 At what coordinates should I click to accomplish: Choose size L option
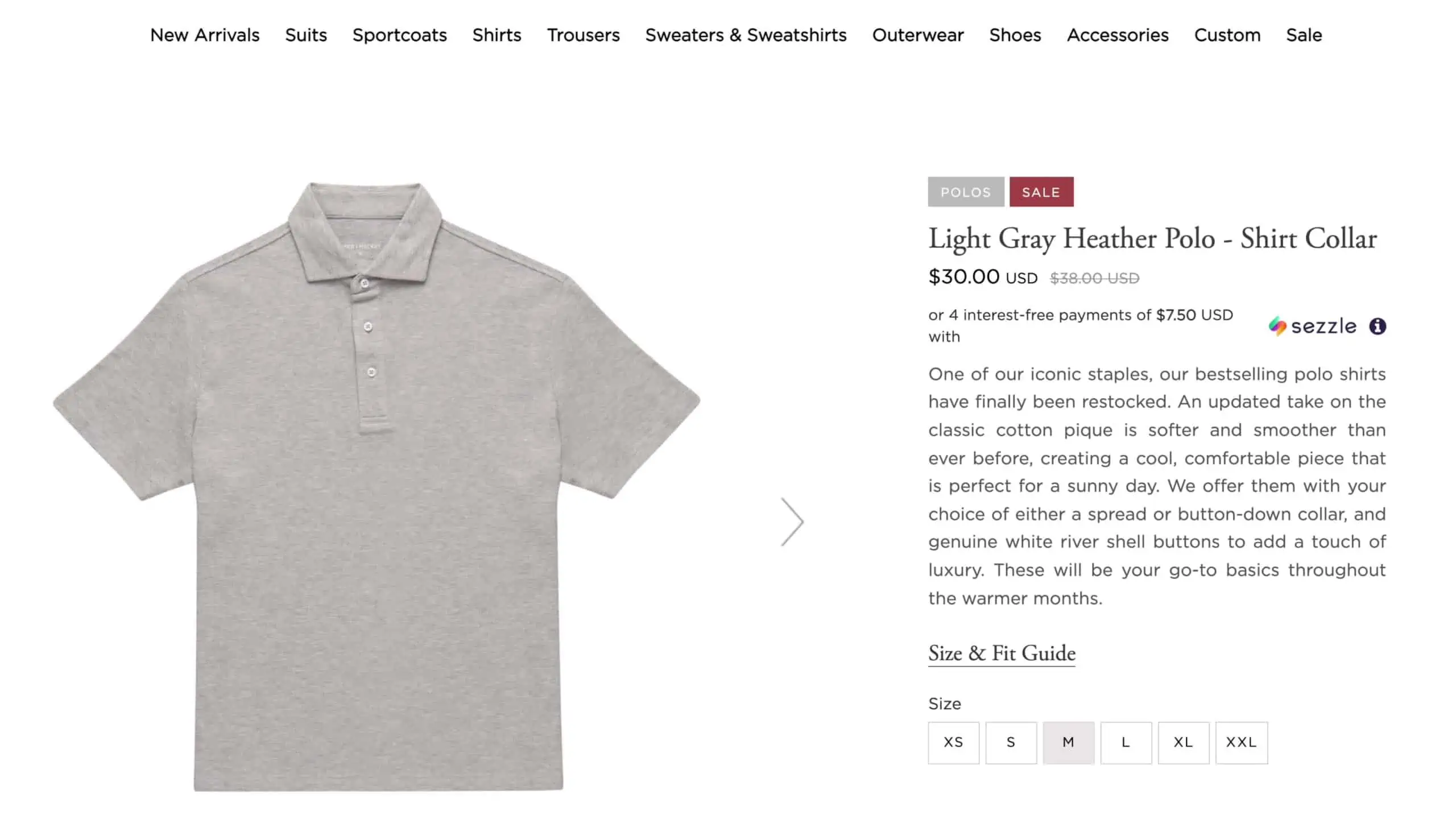click(1126, 742)
